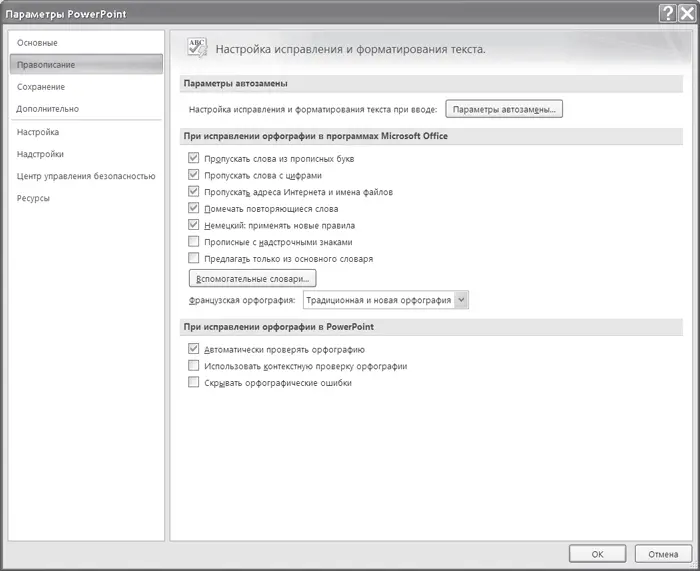Open Центр управления безопасностью
This screenshot has width=700, height=571.
click(86, 176)
